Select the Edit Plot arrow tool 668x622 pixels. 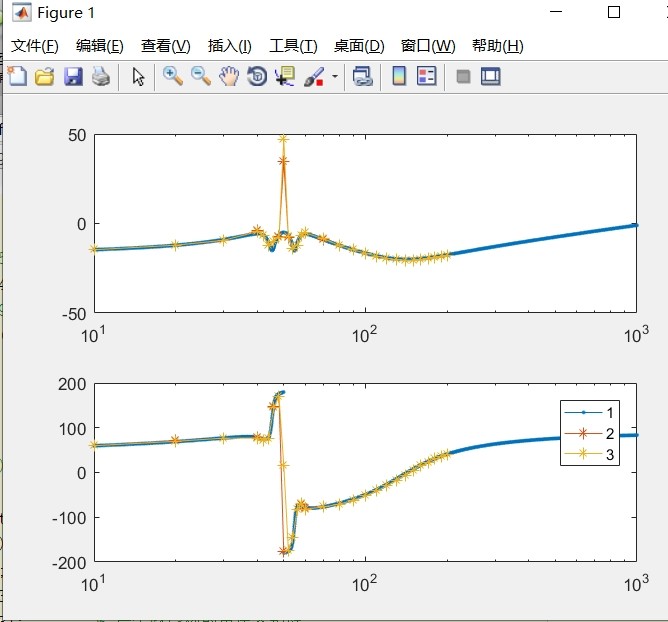tap(138, 77)
